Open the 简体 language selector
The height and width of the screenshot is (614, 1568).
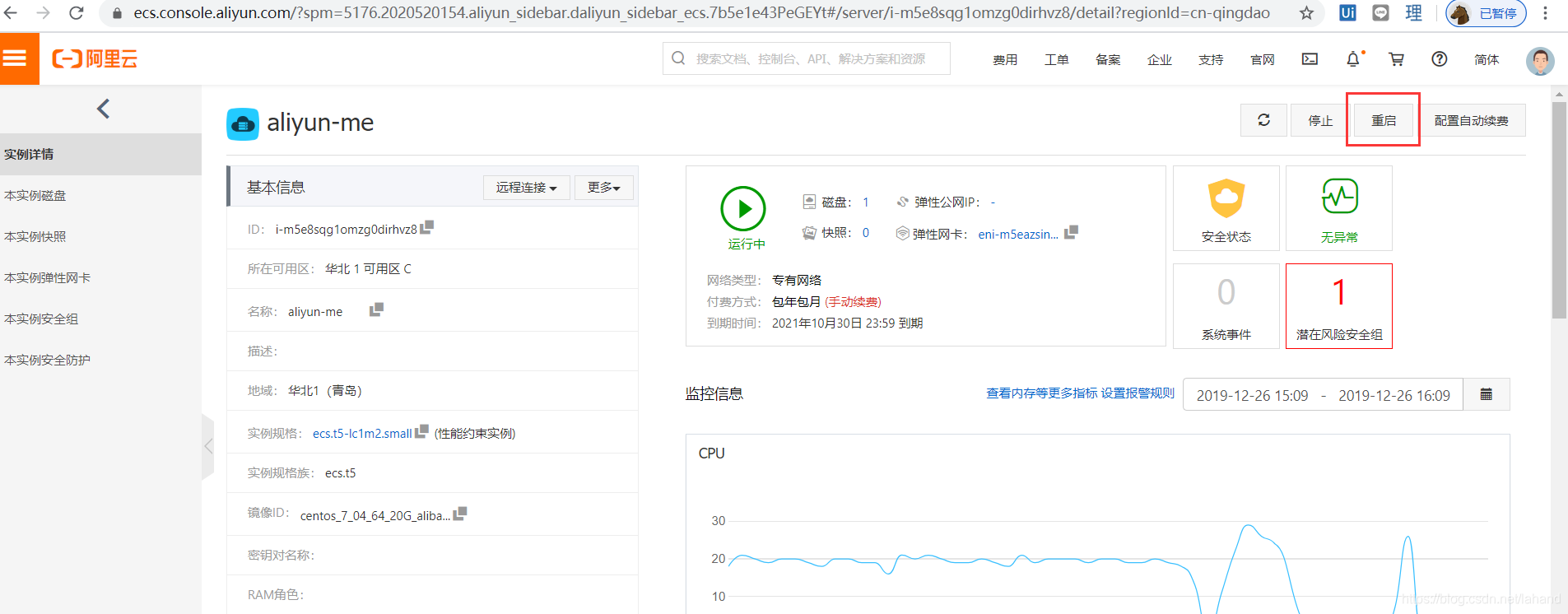click(1487, 59)
